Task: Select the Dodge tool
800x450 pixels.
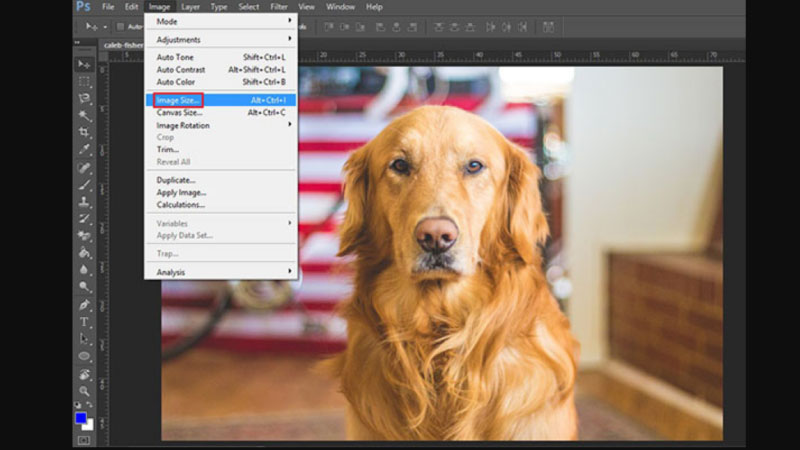Action: [84, 287]
